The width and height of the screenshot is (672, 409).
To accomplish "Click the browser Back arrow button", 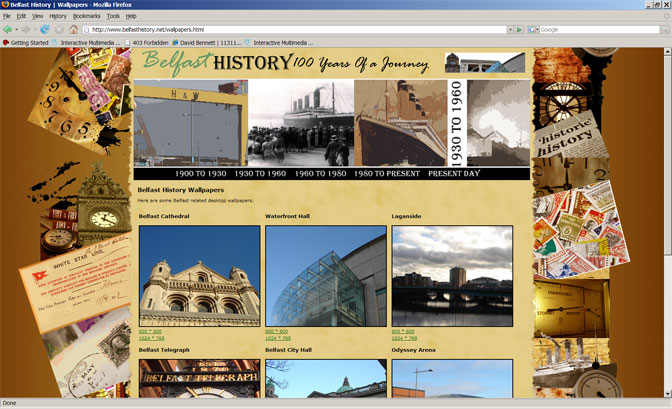I will pos(8,29).
